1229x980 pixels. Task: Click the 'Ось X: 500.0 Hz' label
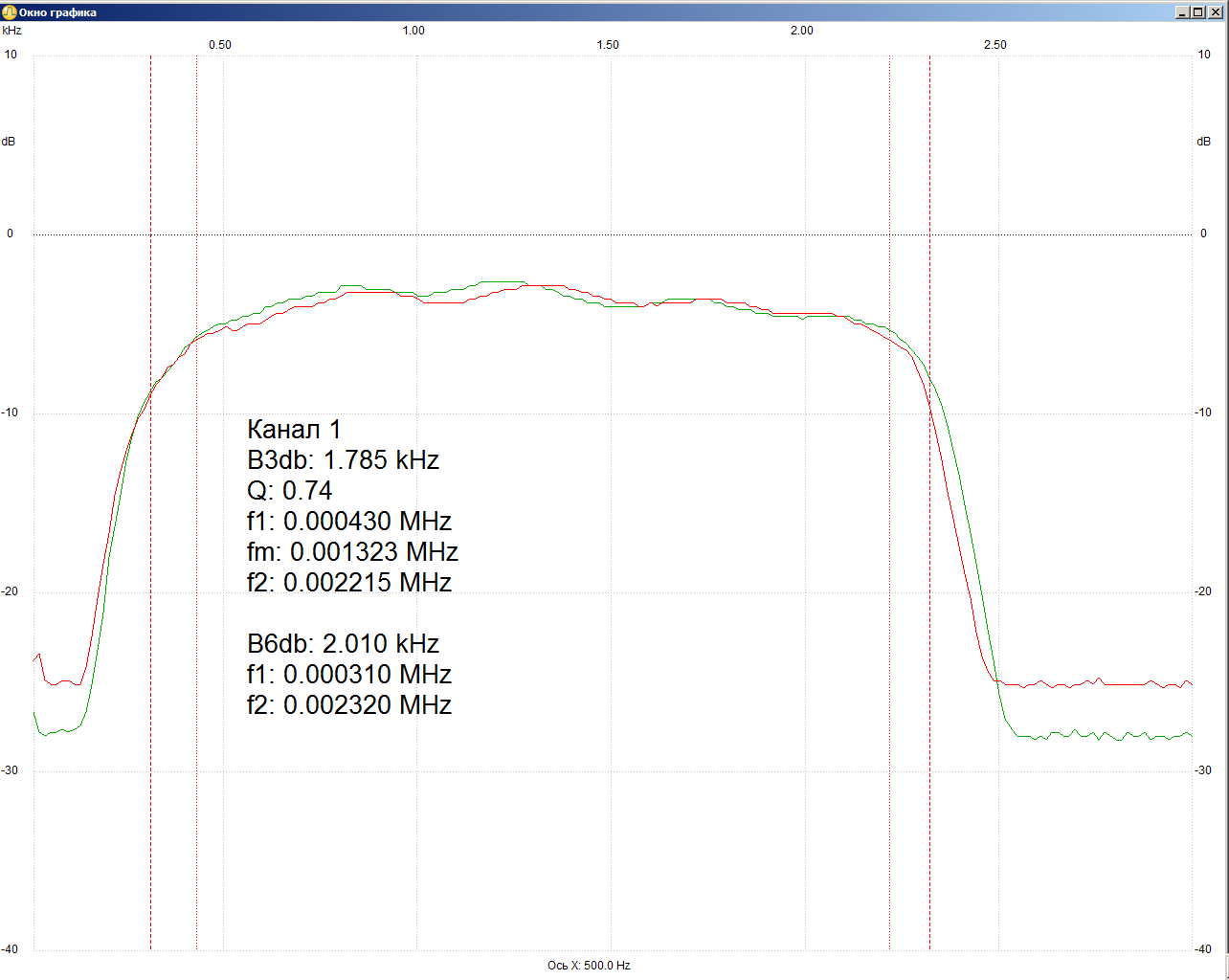point(589,966)
